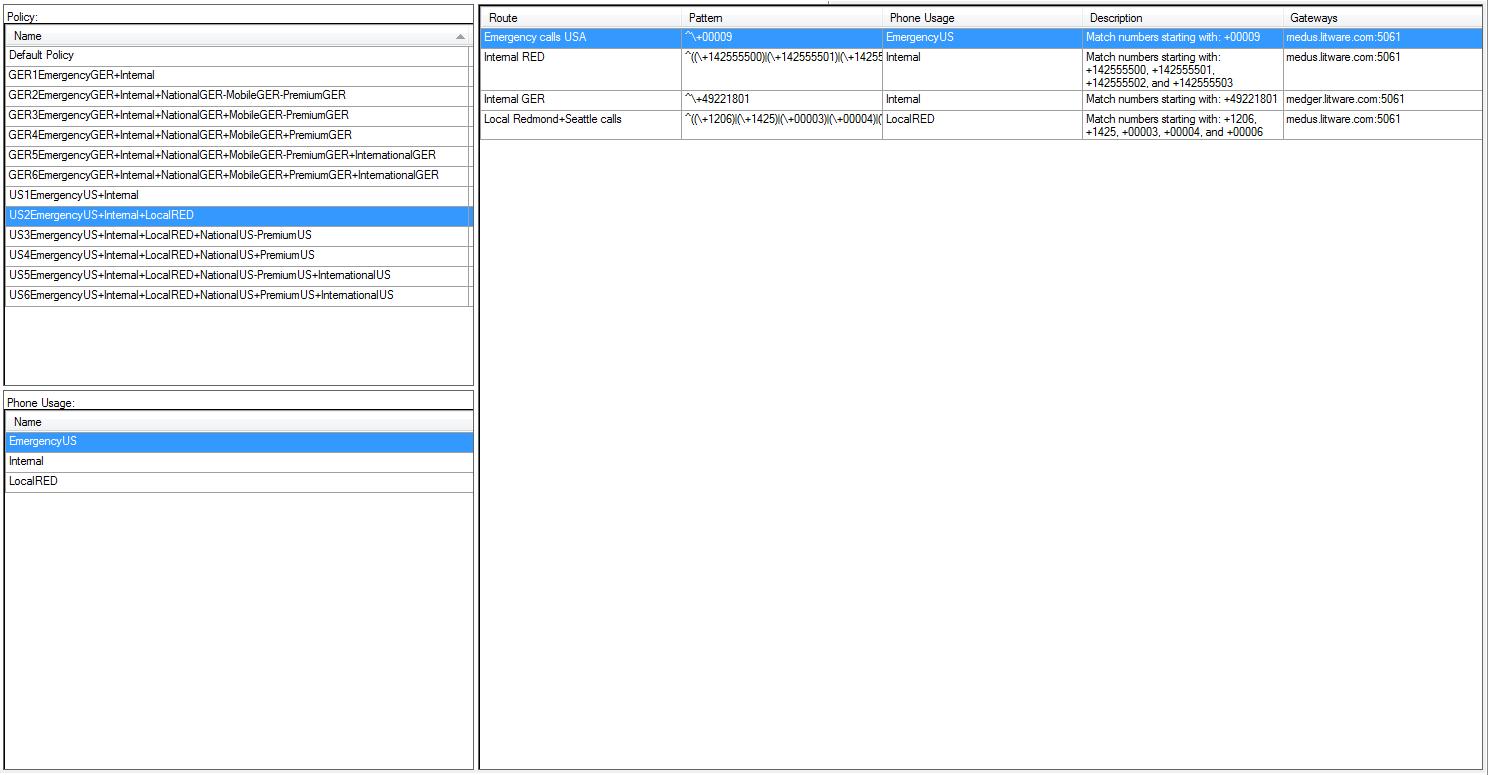Sort routes by Pattern column header
1490x775 pixels.
782,18
